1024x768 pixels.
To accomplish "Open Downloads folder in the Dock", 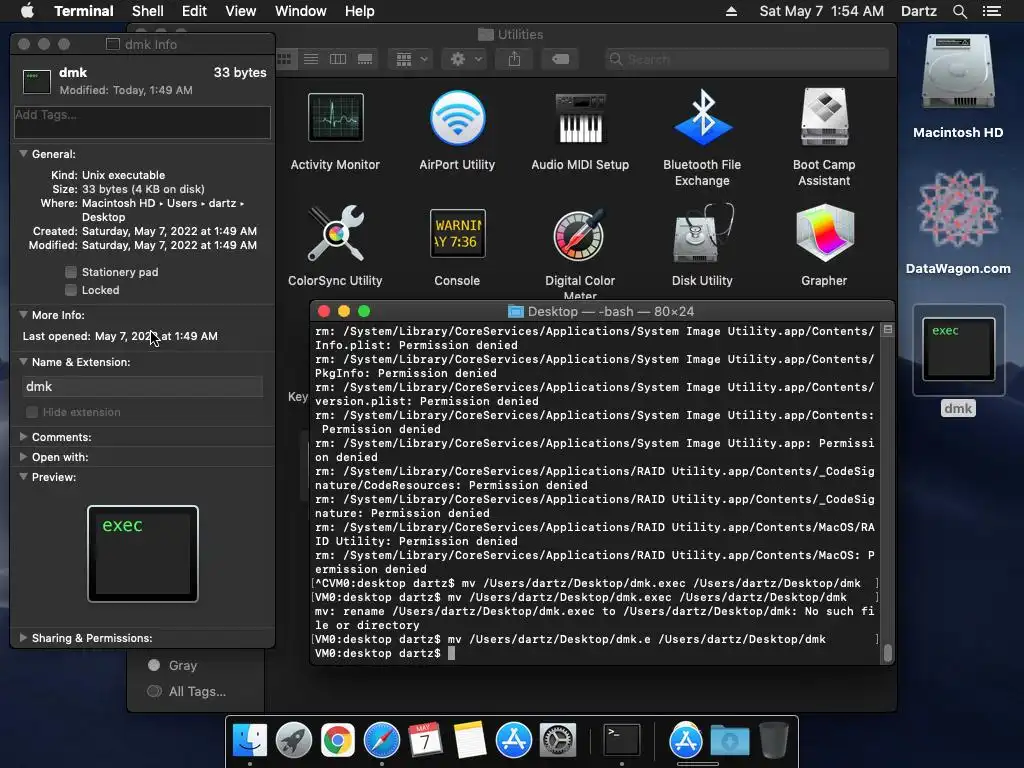I will pyautogui.click(x=729, y=741).
